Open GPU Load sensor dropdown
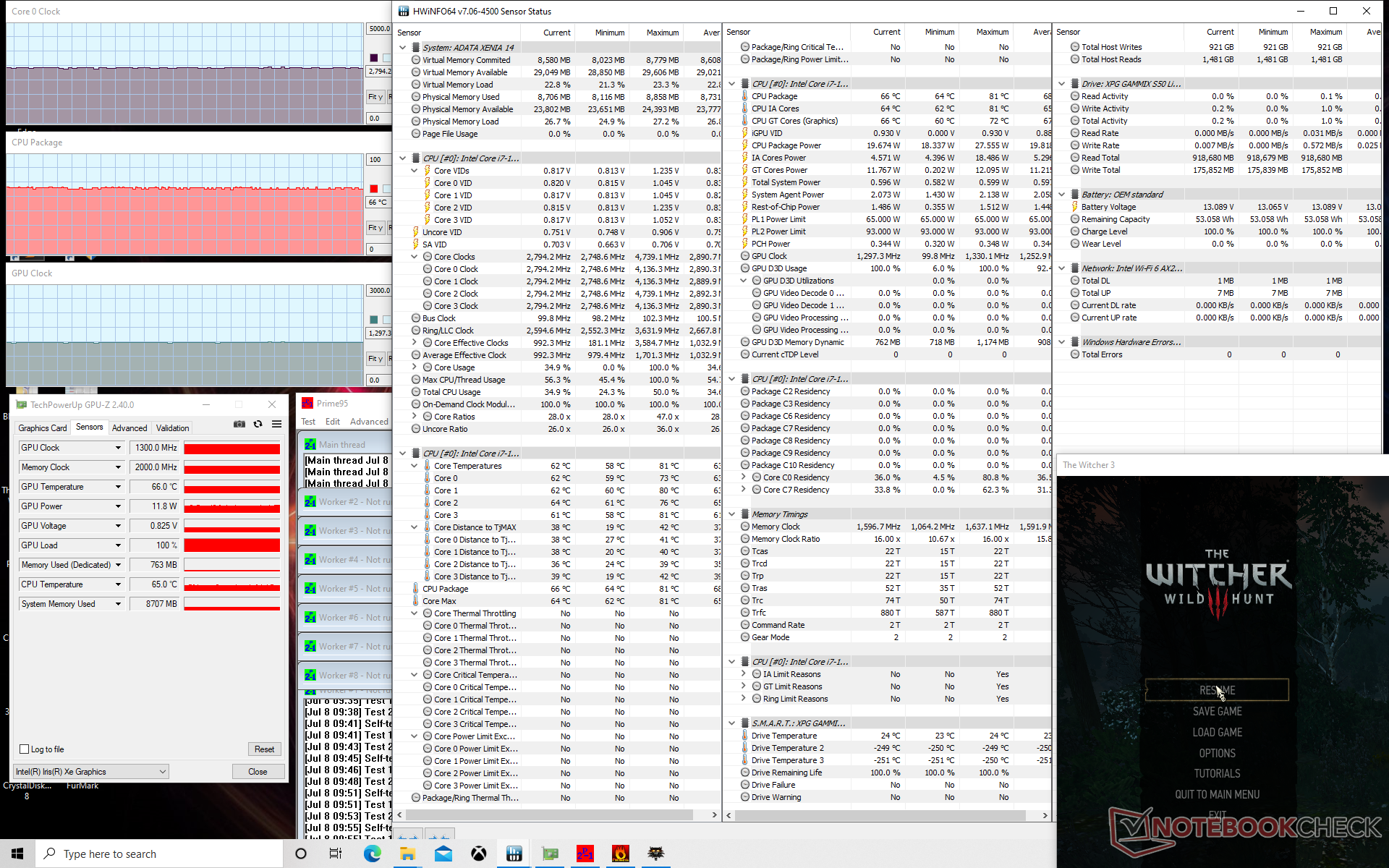 click(118, 545)
